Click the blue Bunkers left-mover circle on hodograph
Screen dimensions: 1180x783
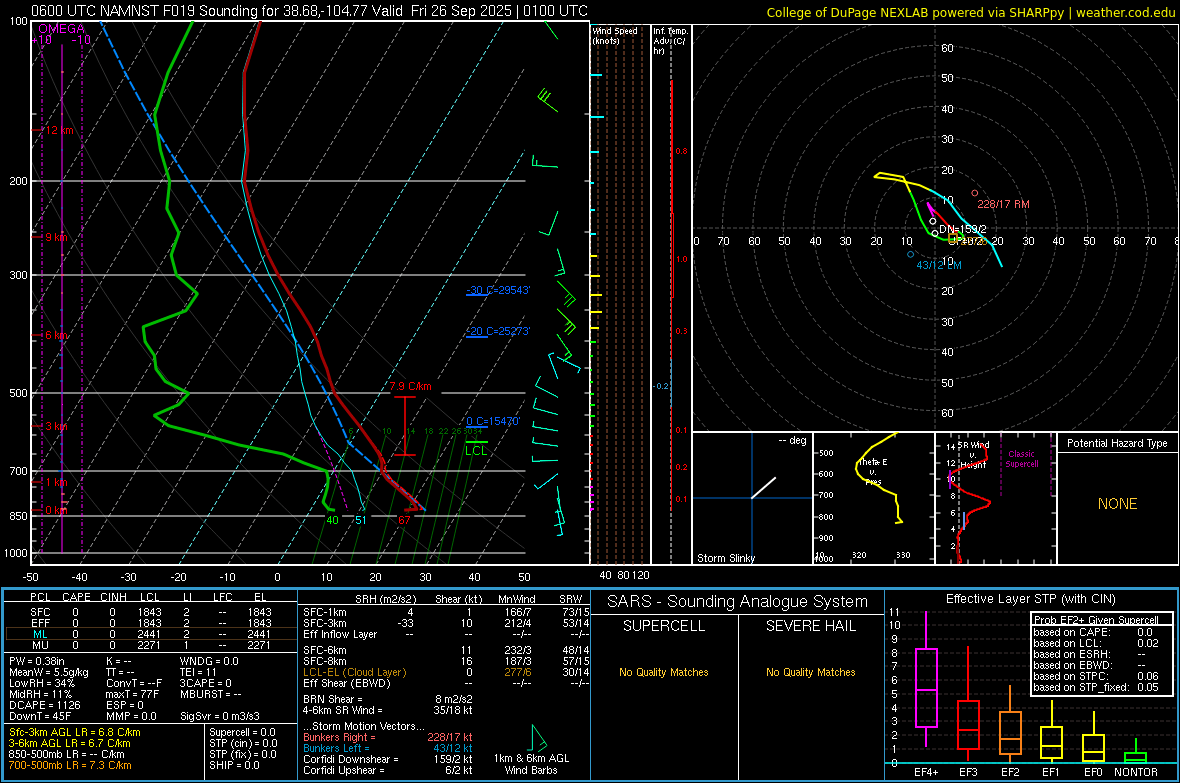(x=911, y=254)
